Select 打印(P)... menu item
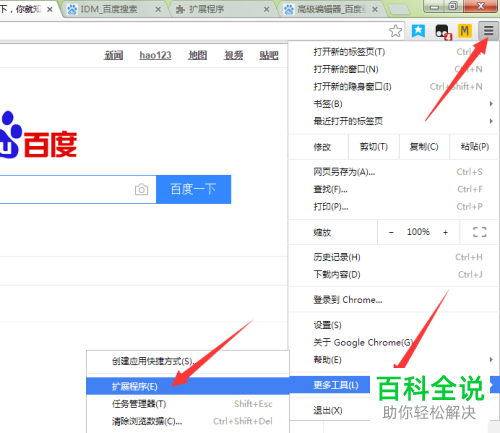500x433 pixels. 393,207
